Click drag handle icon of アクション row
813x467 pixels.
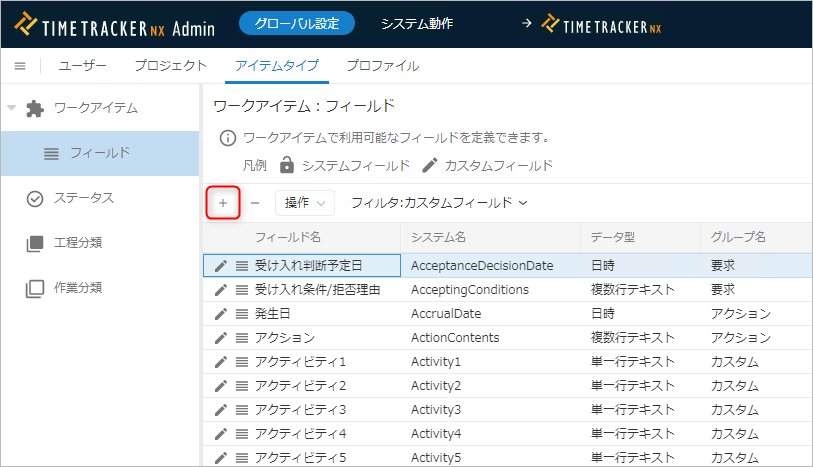[241, 338]
